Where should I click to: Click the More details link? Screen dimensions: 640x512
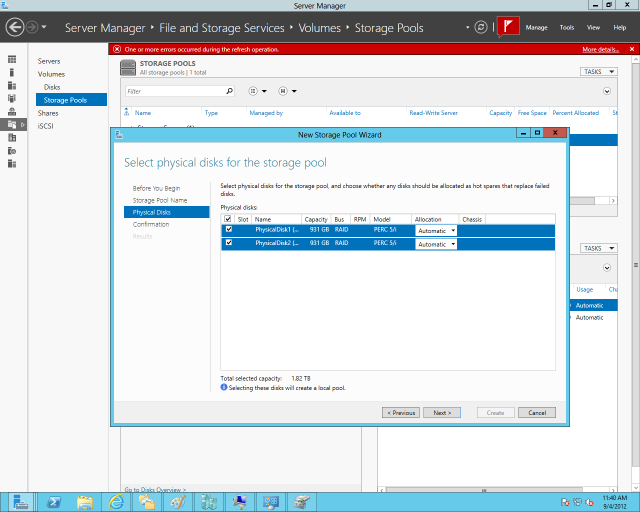[x=600, y=49]
